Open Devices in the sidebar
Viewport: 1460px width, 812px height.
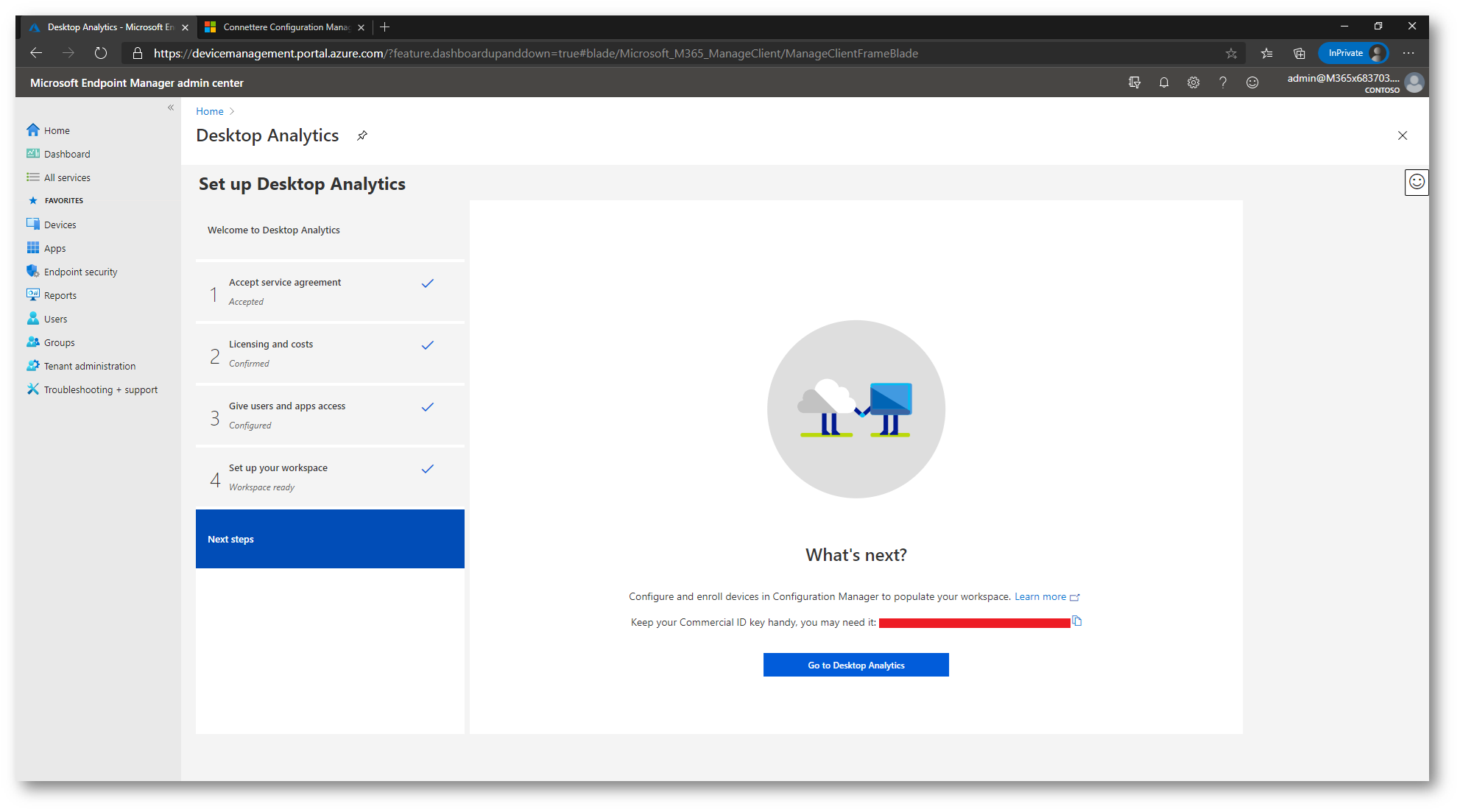60,225
